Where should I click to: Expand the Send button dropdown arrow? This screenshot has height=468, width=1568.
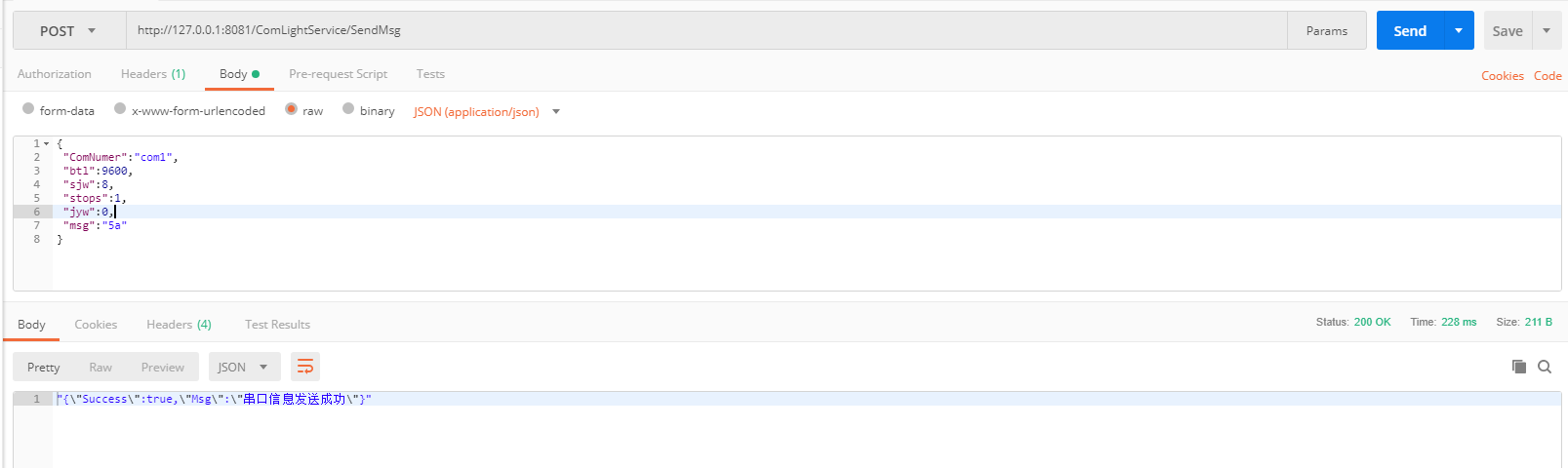[1459, 31]
